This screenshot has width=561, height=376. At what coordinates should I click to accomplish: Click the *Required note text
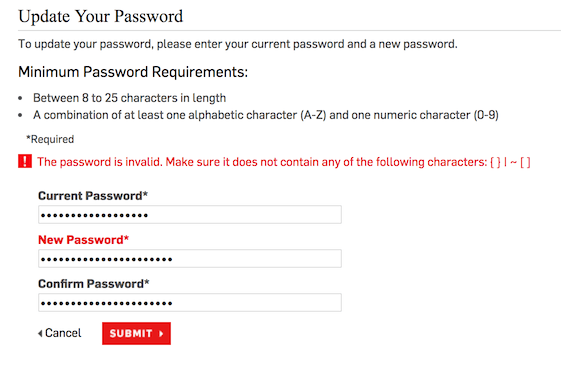point(50,139)
